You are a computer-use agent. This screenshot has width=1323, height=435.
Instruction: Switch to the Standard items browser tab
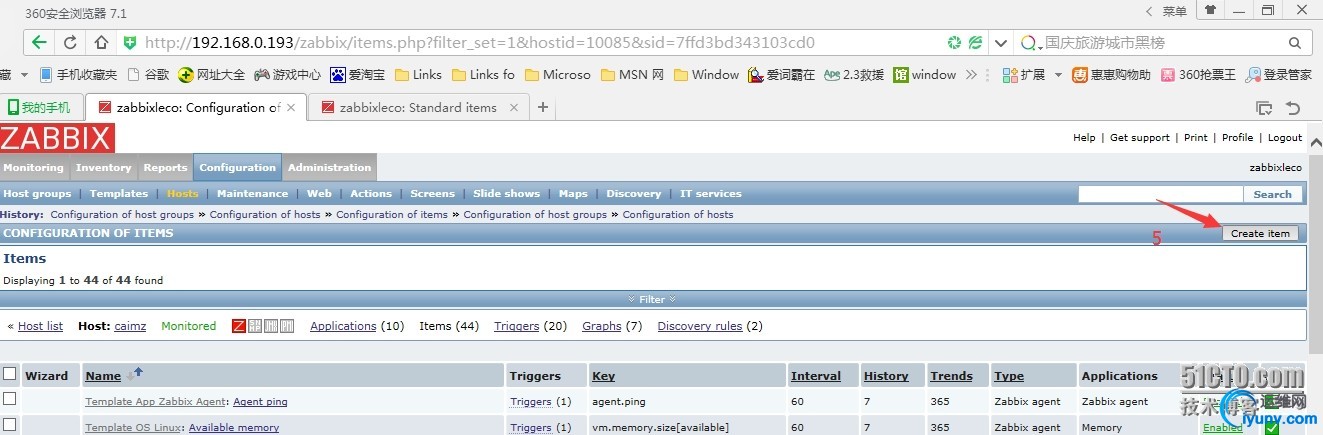pyautogui.click(x=417, y=107)
